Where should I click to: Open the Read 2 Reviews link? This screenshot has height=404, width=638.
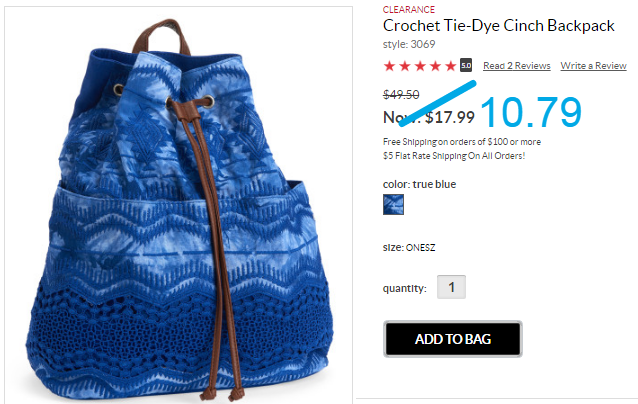pyautogui.click(x=517, y=66)
